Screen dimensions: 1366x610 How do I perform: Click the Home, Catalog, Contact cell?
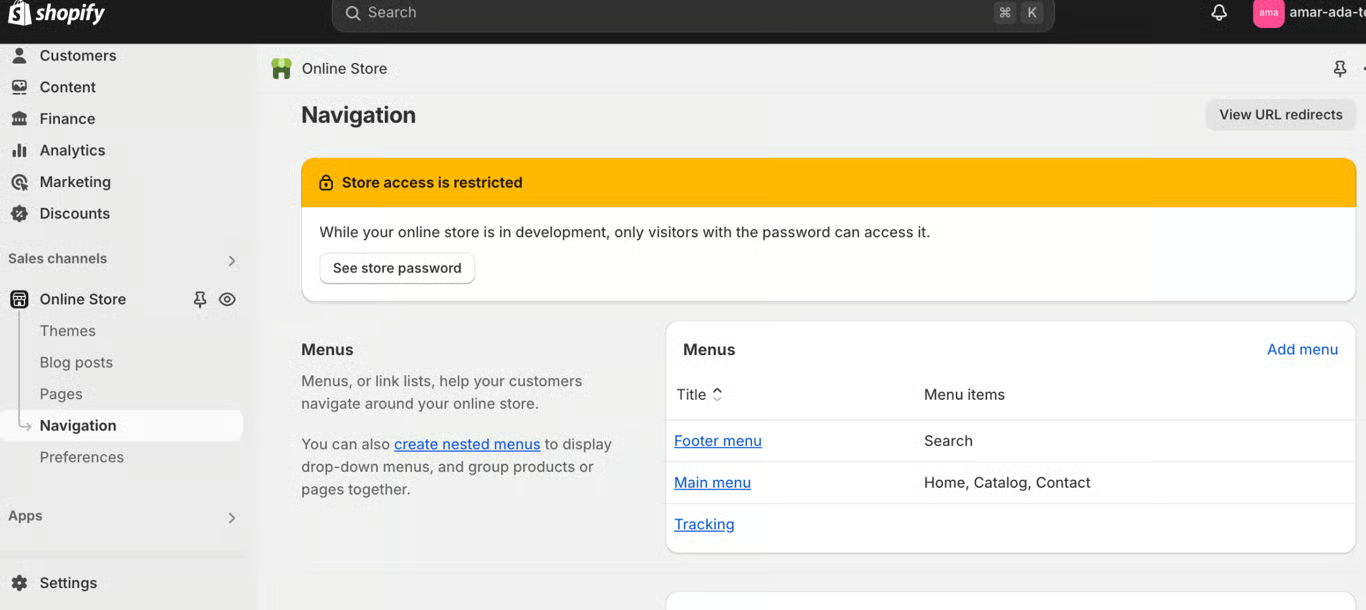tap(1007, 483)
